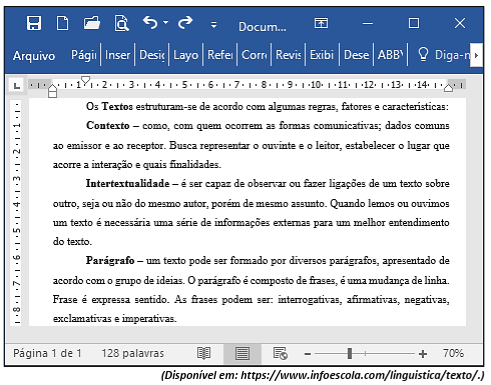Switch to Página Inicial tab

pos(83,55)
